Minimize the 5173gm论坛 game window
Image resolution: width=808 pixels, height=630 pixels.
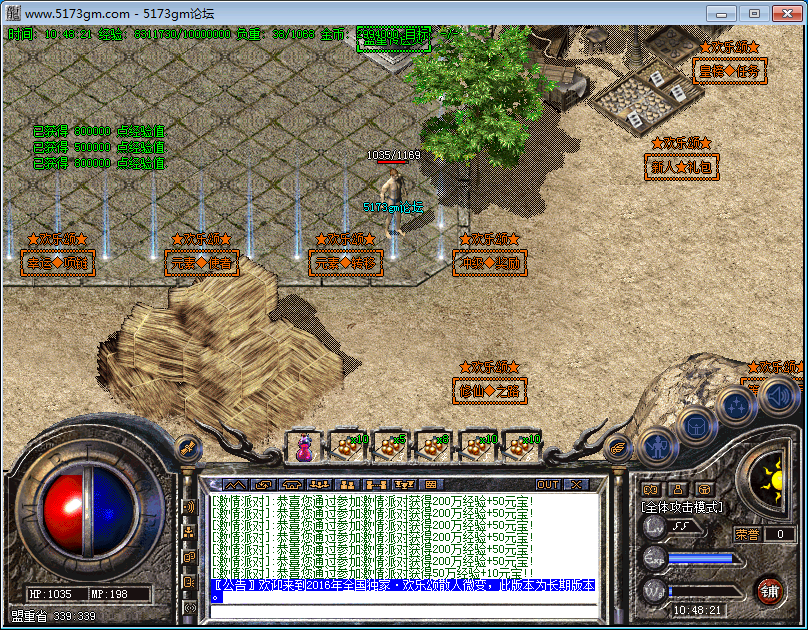[x=721, y=13]
